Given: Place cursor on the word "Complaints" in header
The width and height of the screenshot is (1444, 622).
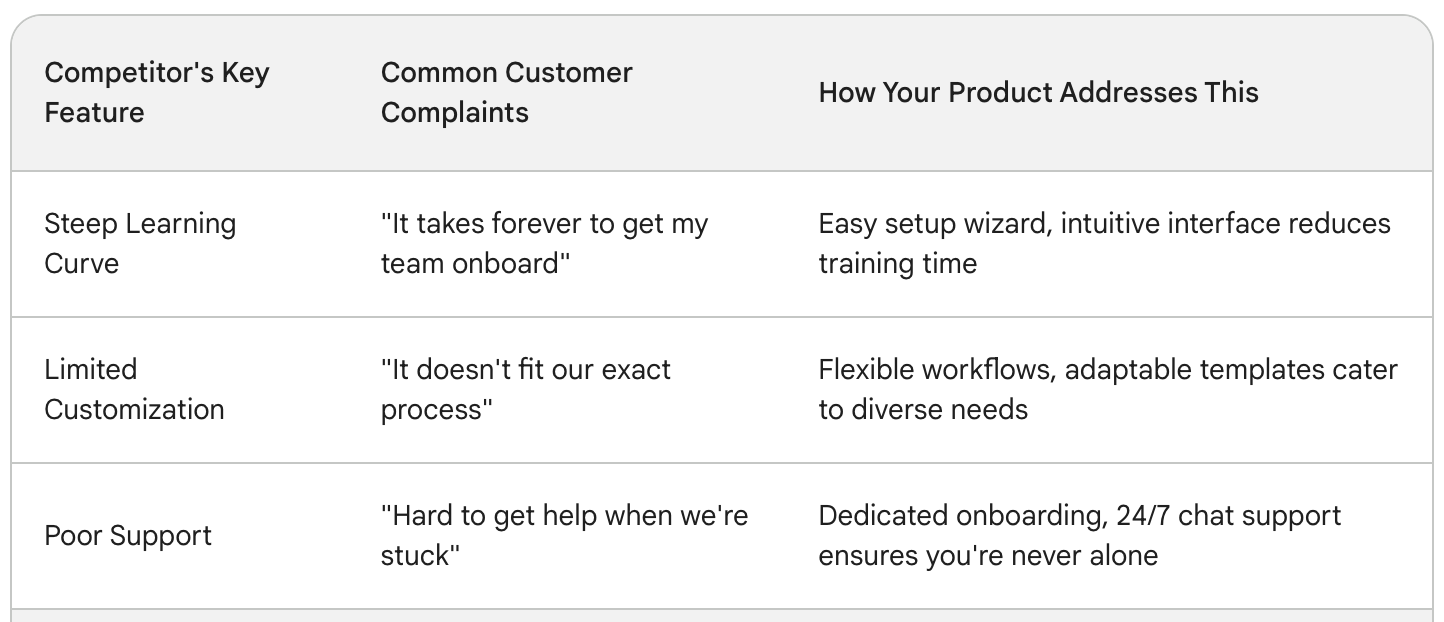Looking at the screenshot, I should pyautogui.click(x=455, y=112).
